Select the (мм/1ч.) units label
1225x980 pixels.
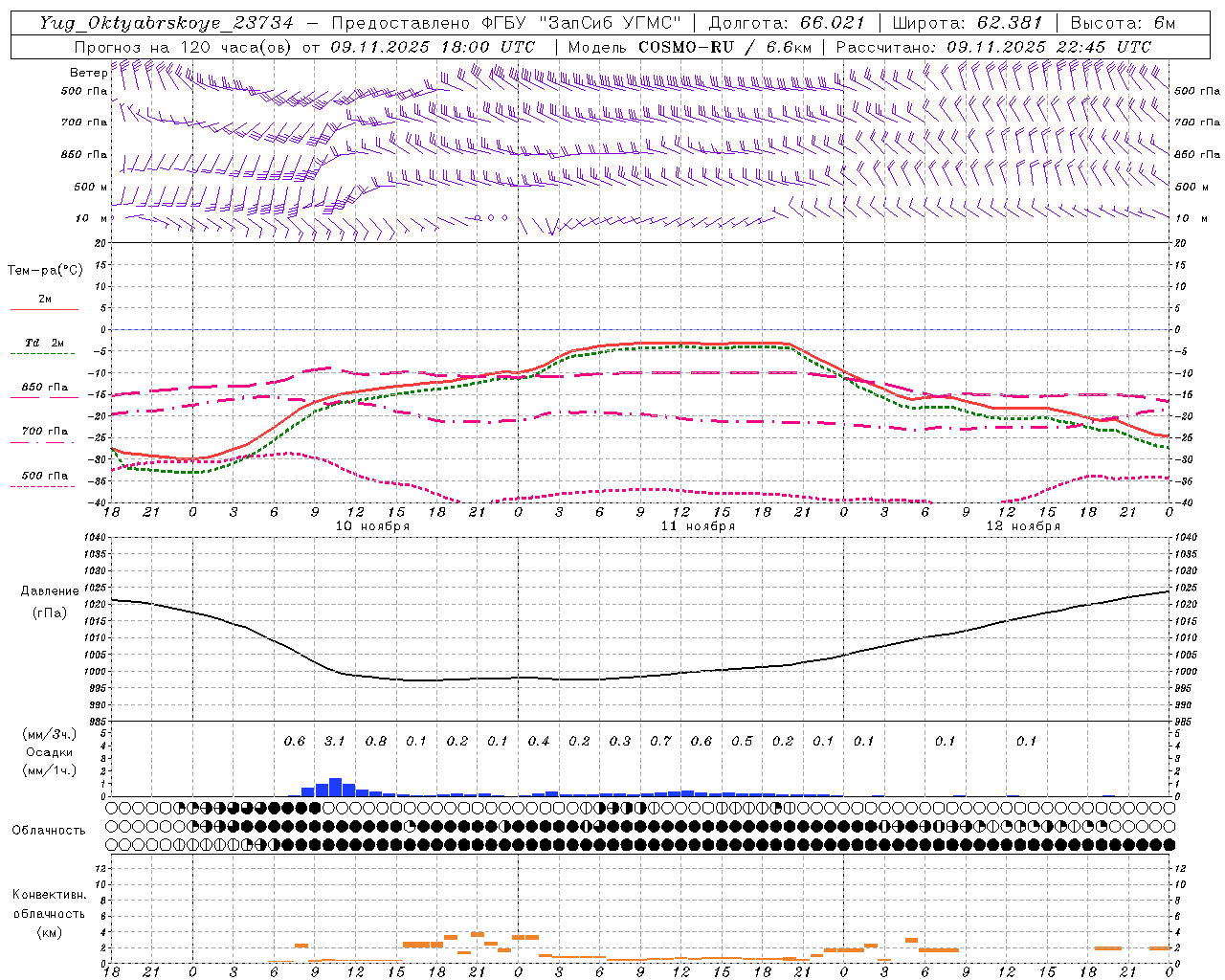(x=50, y=770)
